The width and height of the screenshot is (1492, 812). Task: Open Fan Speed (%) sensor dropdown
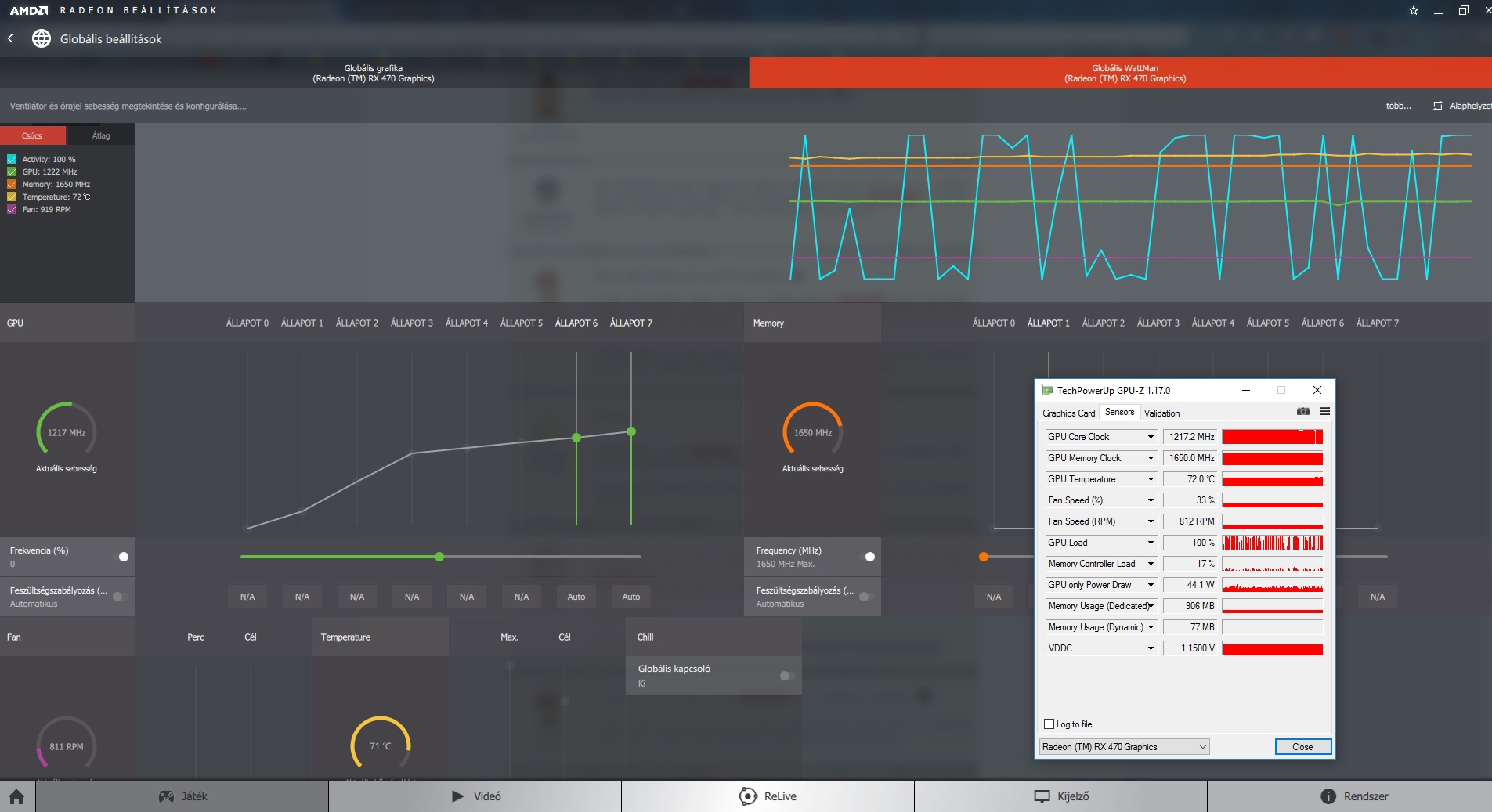pos(1151,500)
